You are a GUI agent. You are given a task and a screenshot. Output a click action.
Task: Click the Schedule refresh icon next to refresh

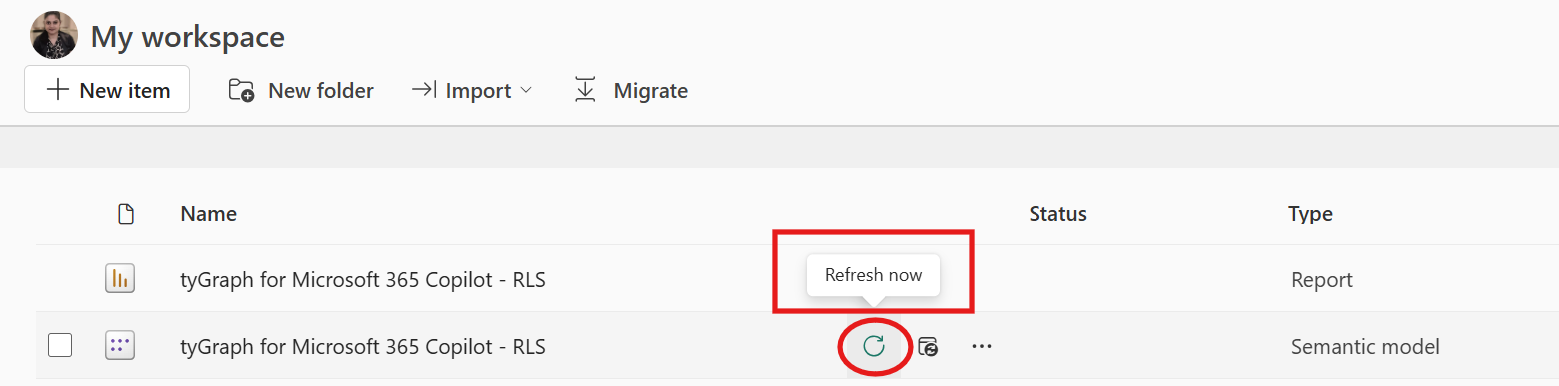(x=928, y=347)
